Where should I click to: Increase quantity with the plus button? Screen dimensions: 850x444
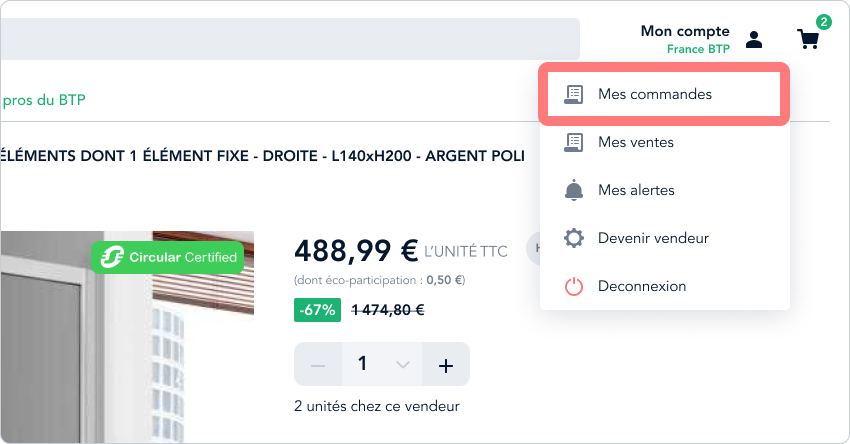pyautogui.click(x=446, y=364)
